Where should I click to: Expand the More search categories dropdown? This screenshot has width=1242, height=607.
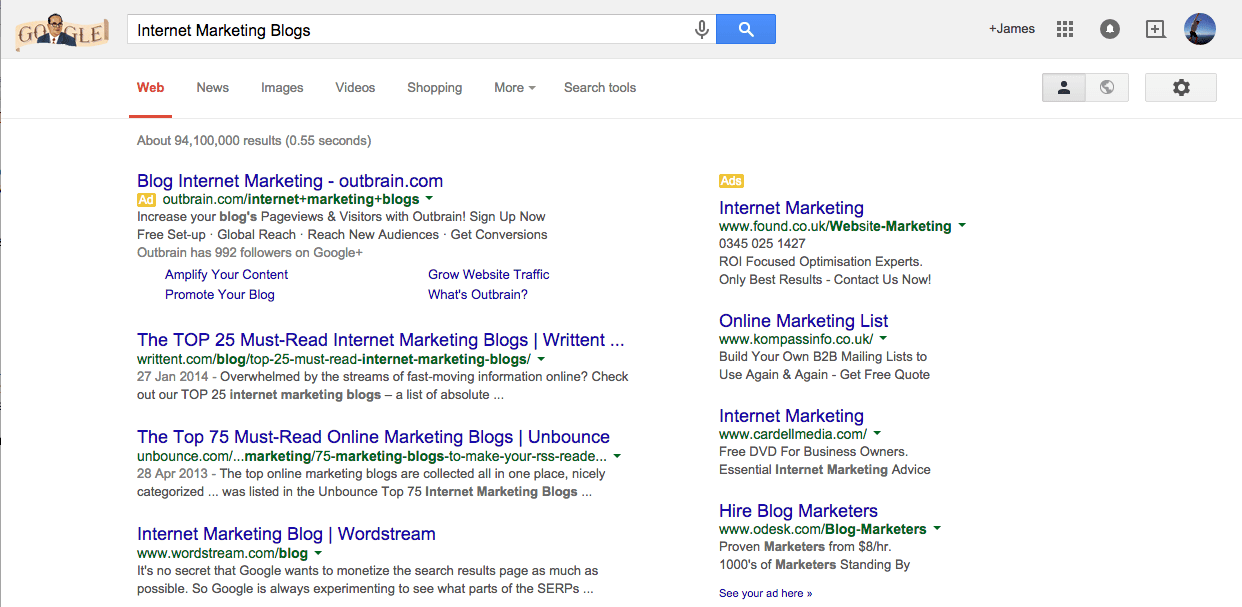(x=514, y=88)
